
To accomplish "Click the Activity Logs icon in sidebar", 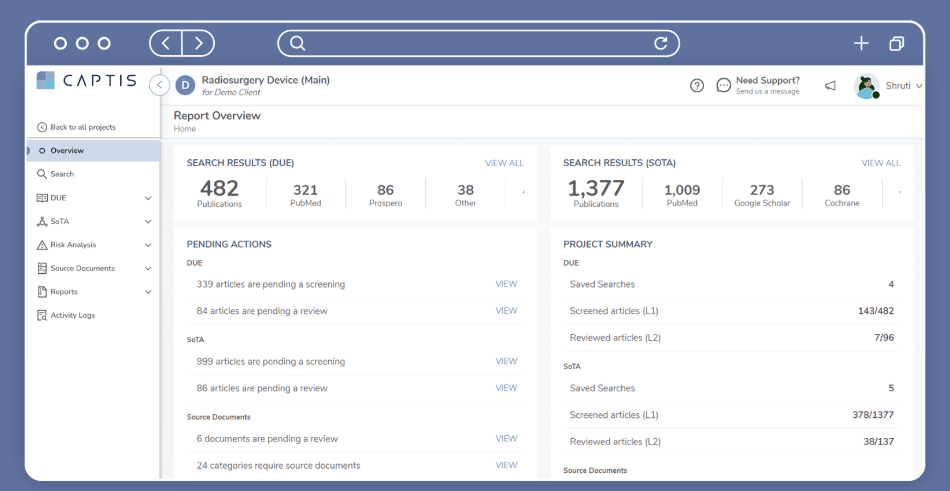I will tap(42, 315).
